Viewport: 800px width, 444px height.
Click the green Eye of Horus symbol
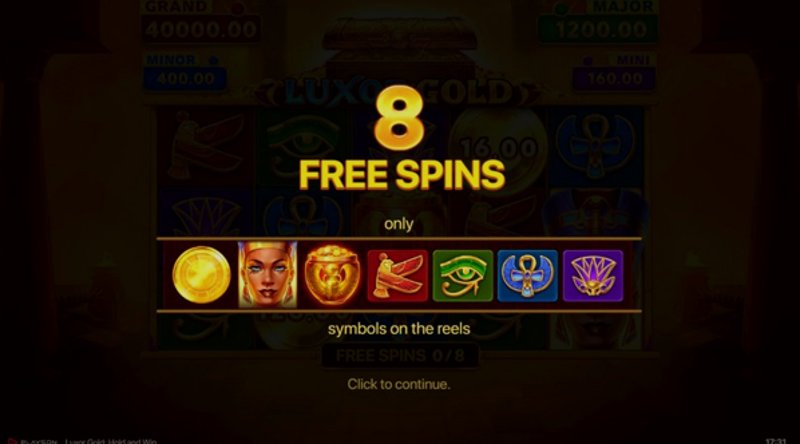[463, 276]
